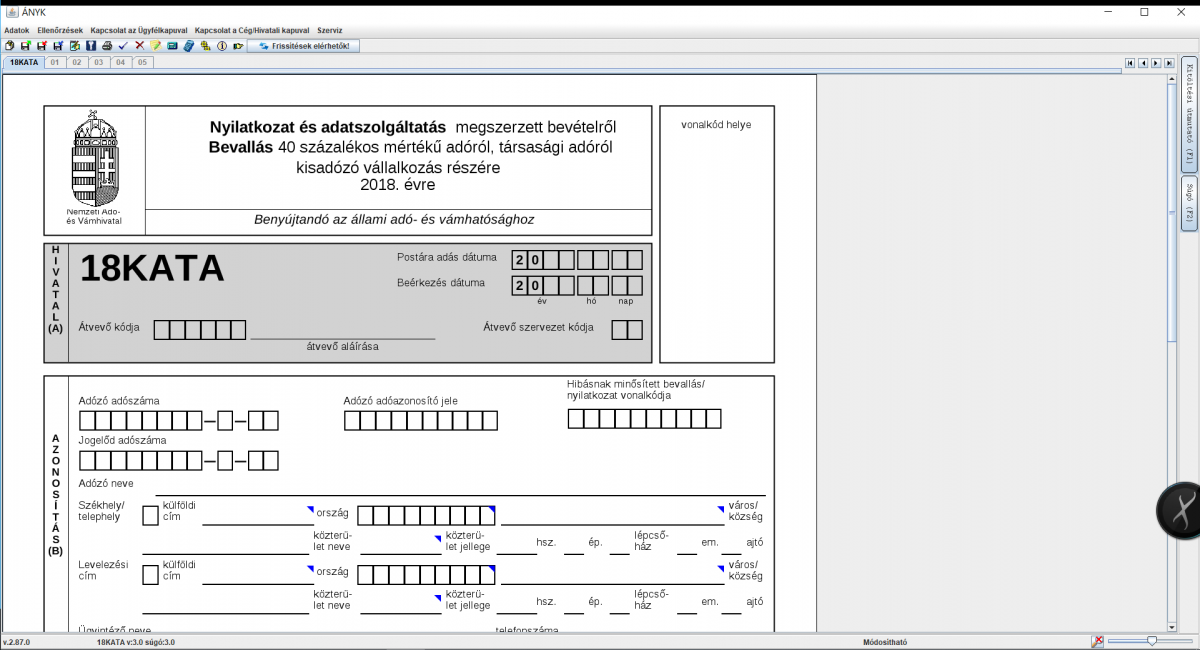1200x650 pixels.
Task: Click Frissítések elérhetők! button
Action: (303, 46)
